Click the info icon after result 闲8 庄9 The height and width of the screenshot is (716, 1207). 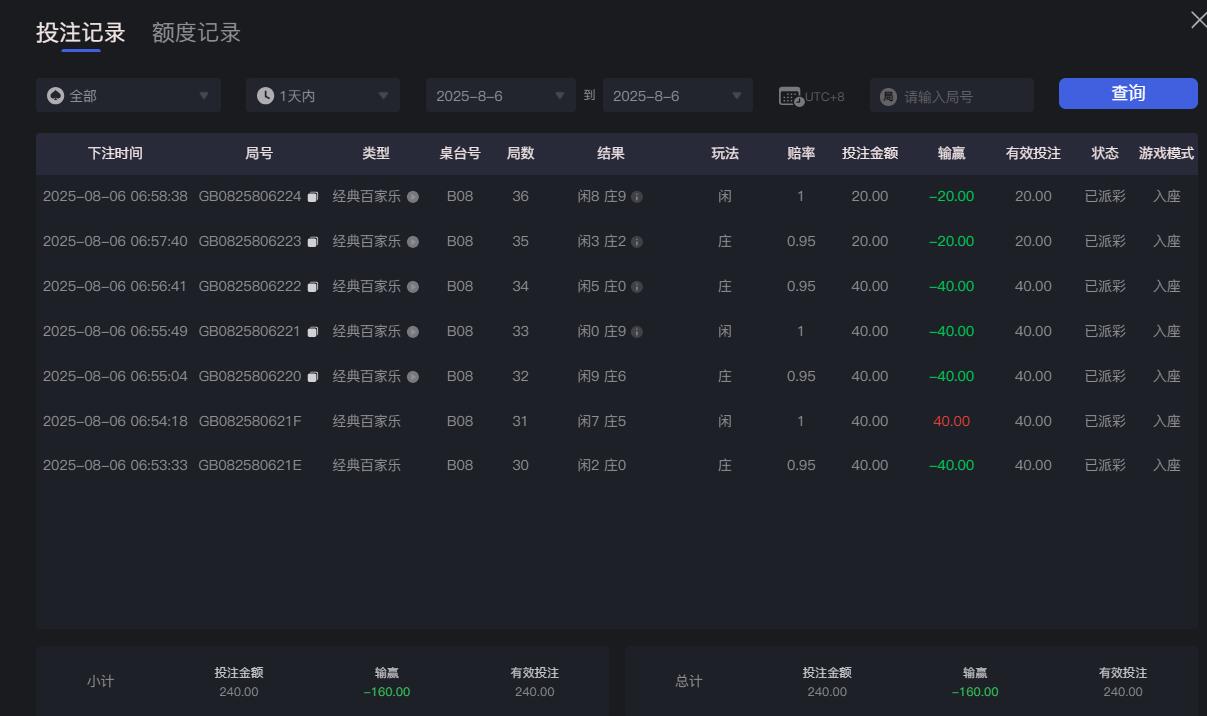tap(637, 196)
